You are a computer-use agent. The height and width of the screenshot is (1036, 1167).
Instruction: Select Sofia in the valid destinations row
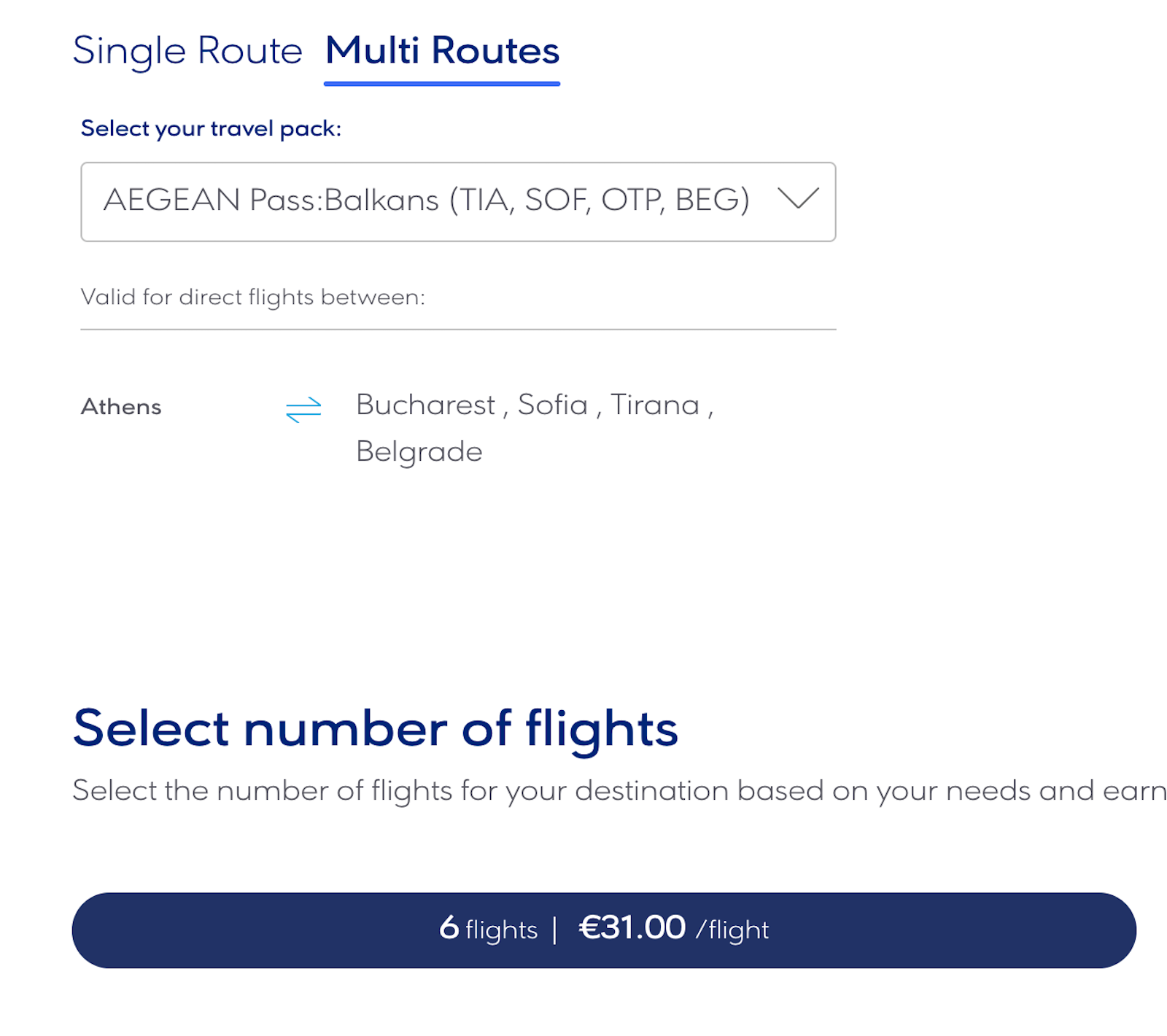coord(553,405)
